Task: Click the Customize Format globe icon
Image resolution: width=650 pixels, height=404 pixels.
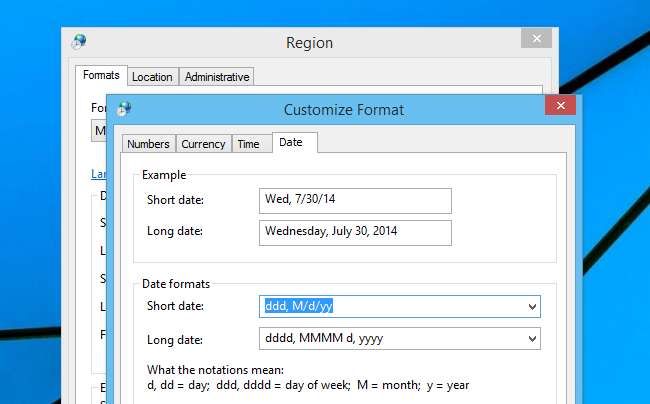Action: coord(125,108)
